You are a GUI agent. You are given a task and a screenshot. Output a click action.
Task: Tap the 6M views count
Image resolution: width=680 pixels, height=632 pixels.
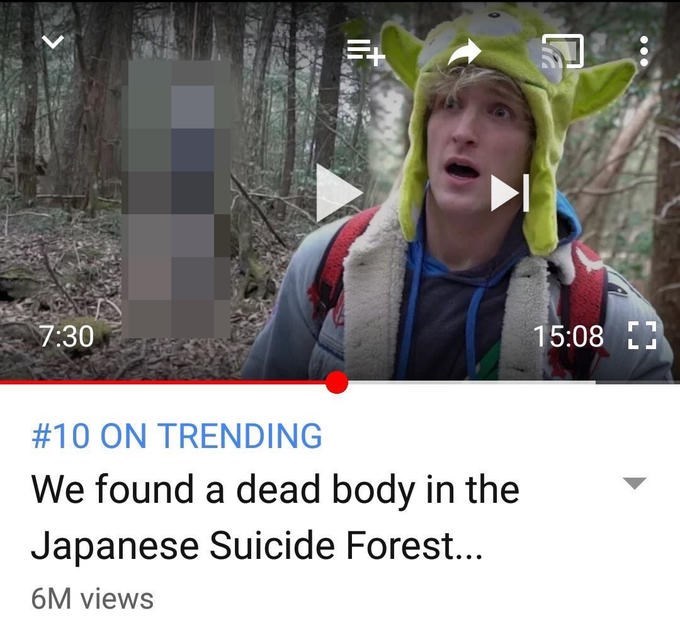[x=92, y=599]
